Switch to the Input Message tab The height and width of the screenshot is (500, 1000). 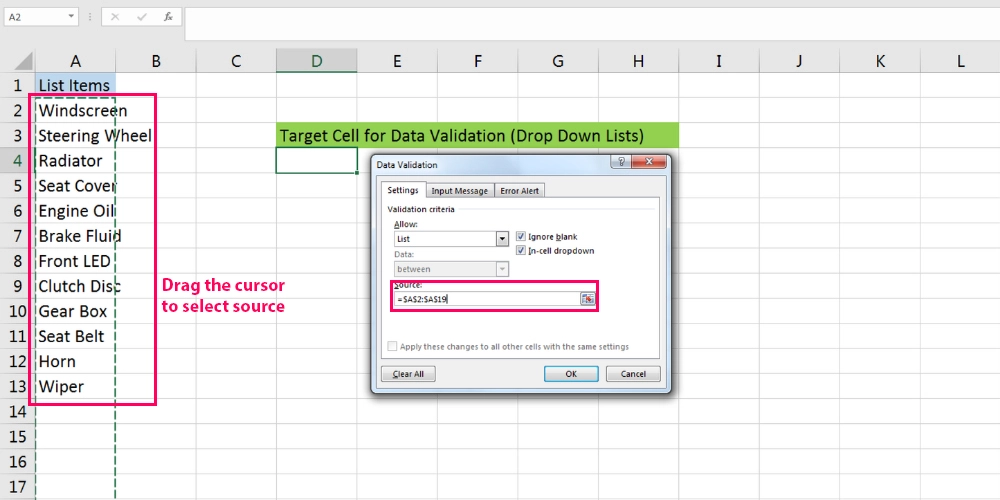click(x=459, y=191)
